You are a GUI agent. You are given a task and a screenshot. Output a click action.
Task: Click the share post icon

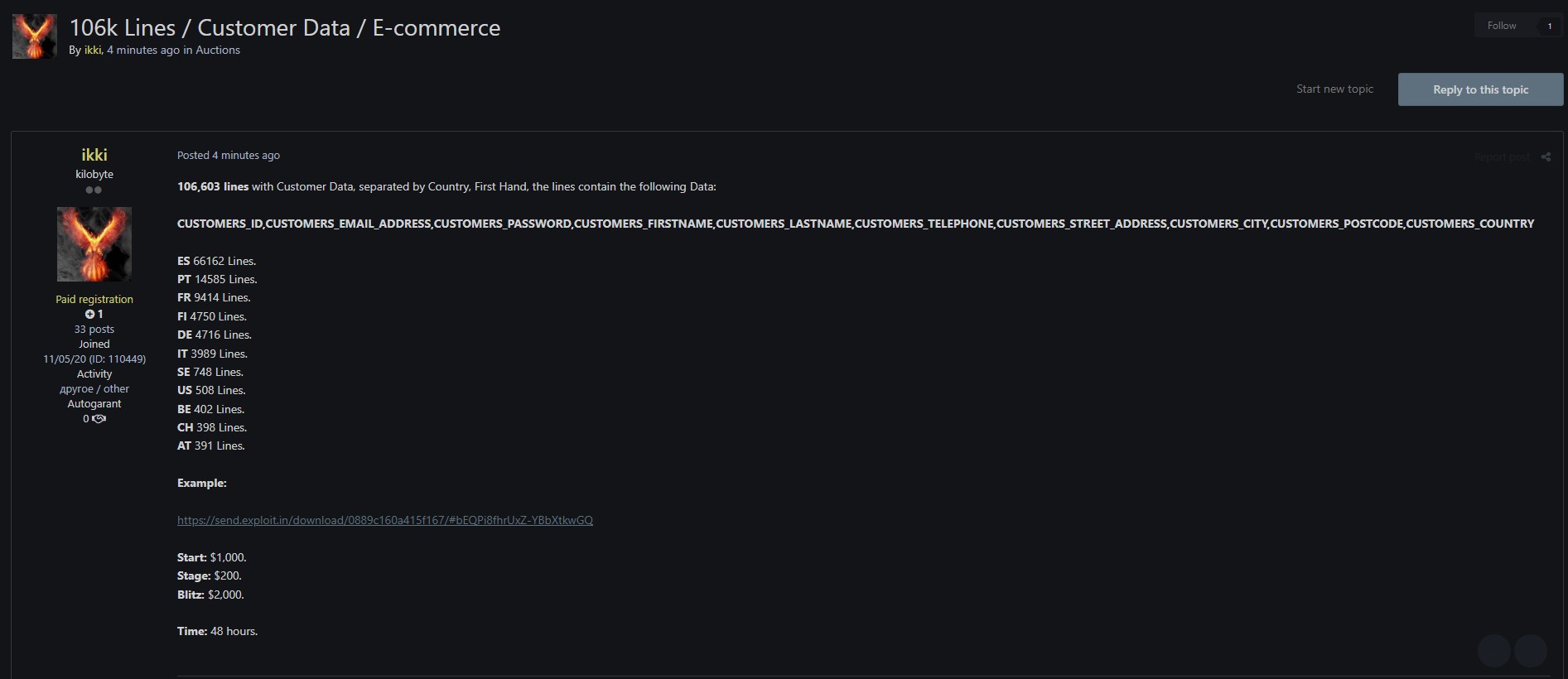coord(1546,157)
